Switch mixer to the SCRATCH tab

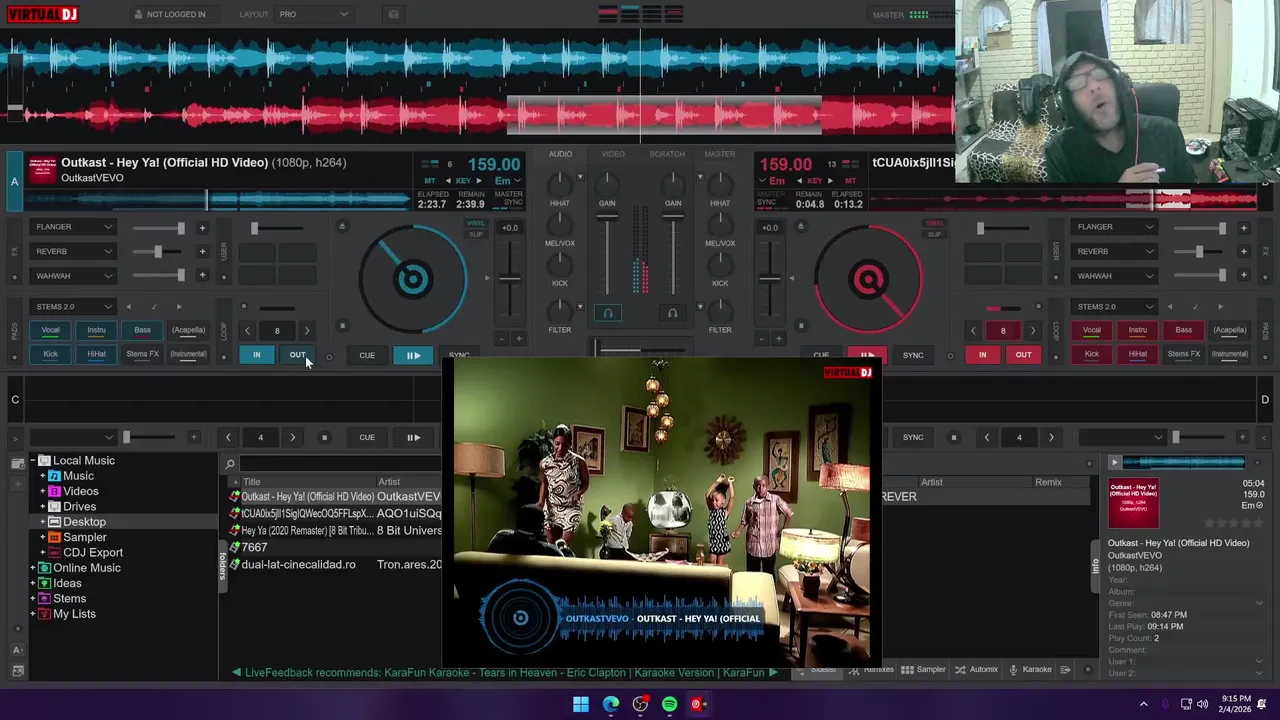[667, 154]
